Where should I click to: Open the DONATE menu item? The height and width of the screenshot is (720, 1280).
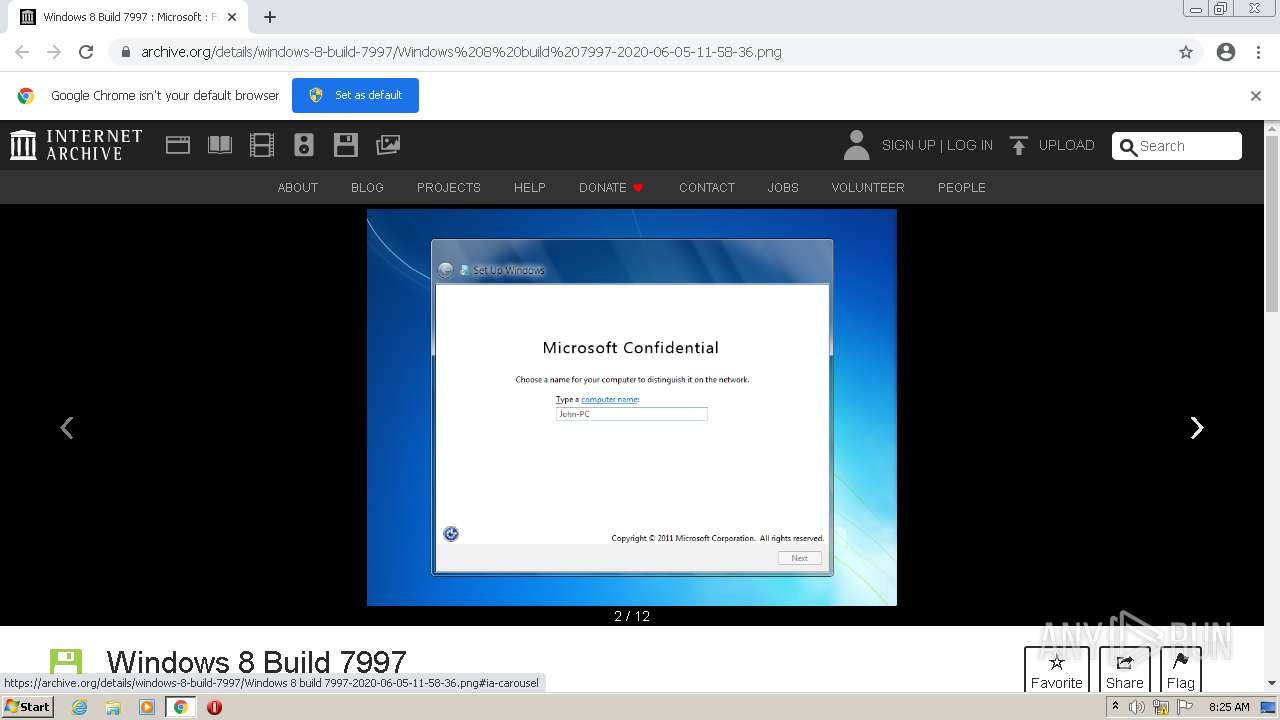click(x=611, y=187)
